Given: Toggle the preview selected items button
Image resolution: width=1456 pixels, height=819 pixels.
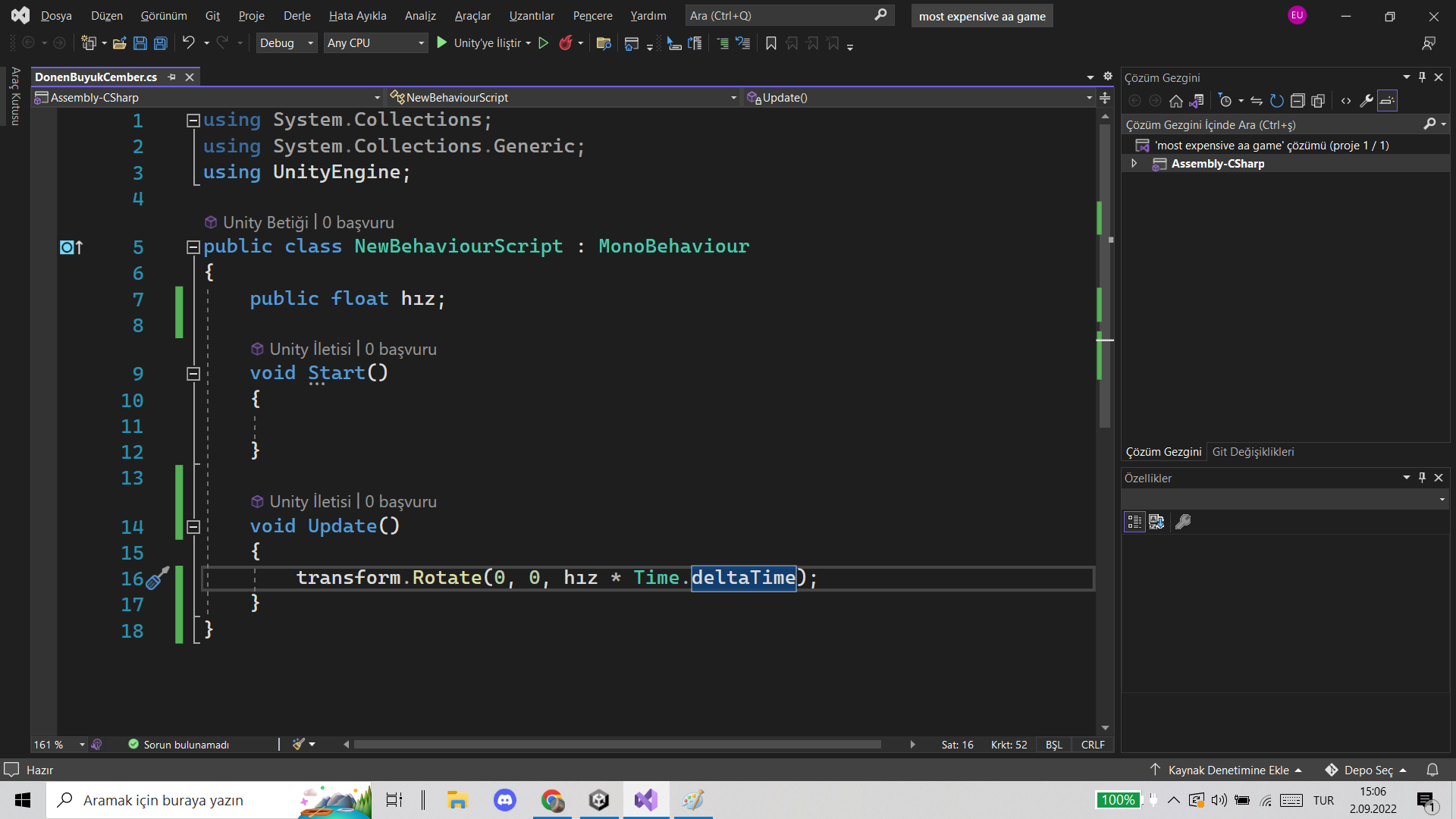Looking at the screenshot, I should pyautogui.click(x=1387, y=101).
